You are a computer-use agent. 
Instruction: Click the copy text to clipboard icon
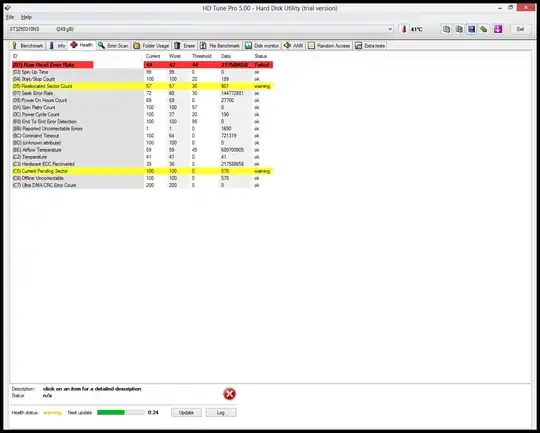click(446, 29)
